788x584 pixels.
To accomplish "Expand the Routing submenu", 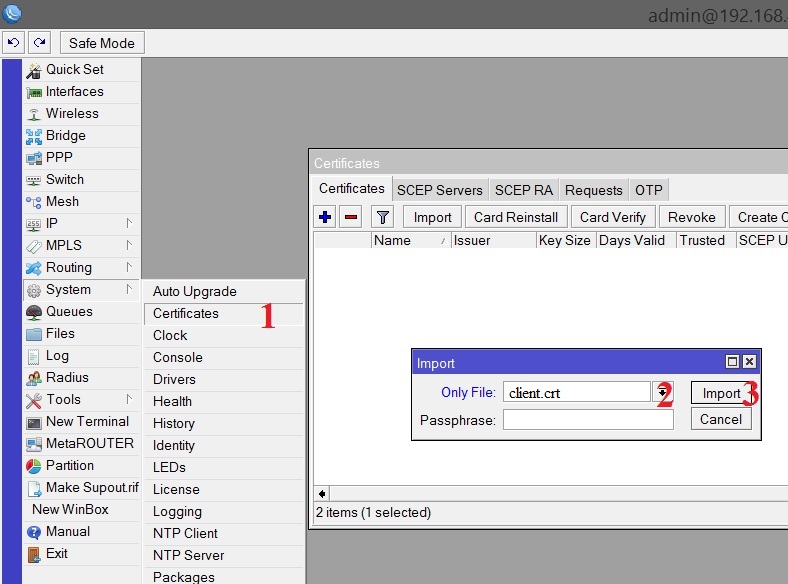I will tap(68, 267).
